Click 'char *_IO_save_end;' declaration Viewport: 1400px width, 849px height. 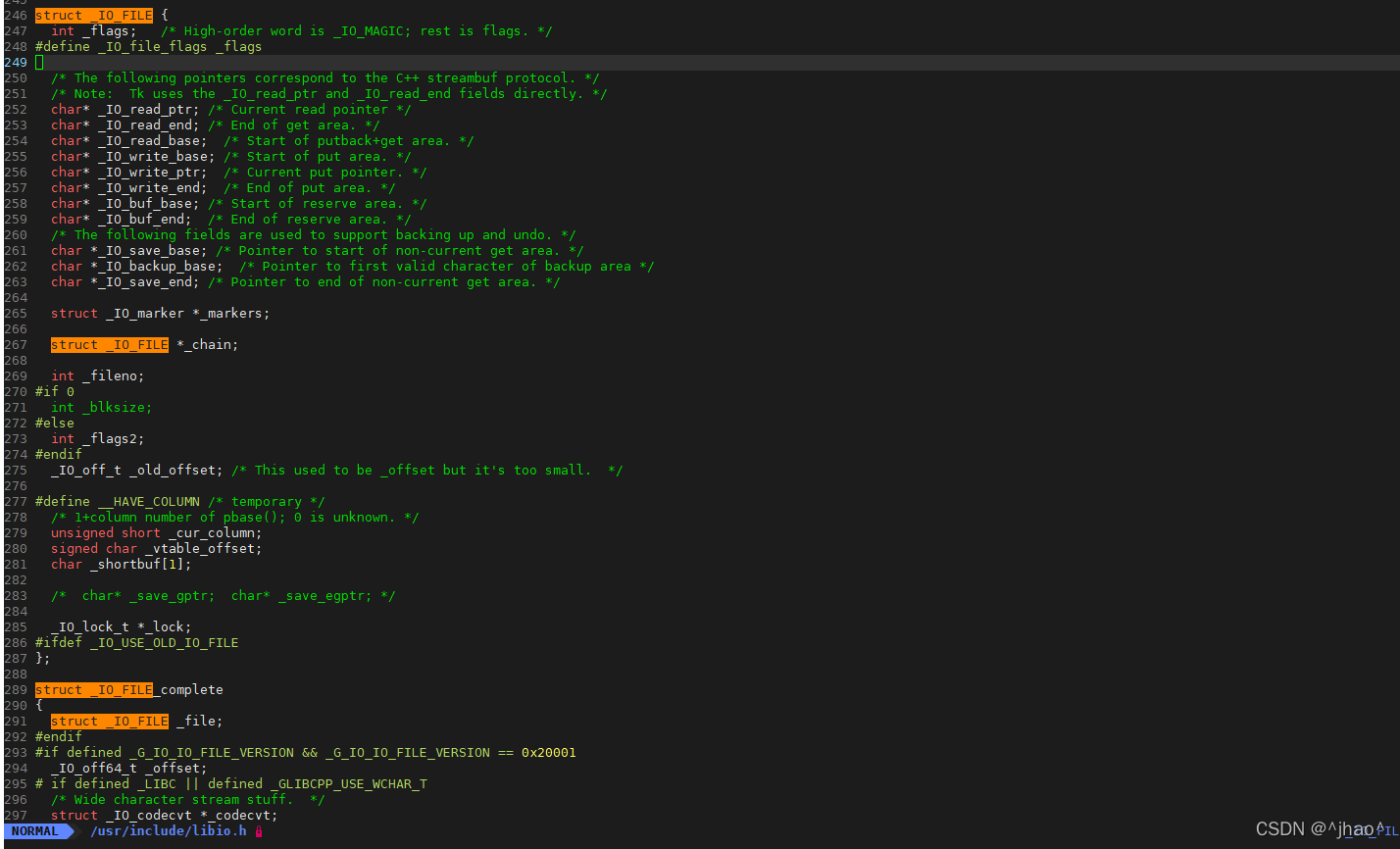(125, 282)
